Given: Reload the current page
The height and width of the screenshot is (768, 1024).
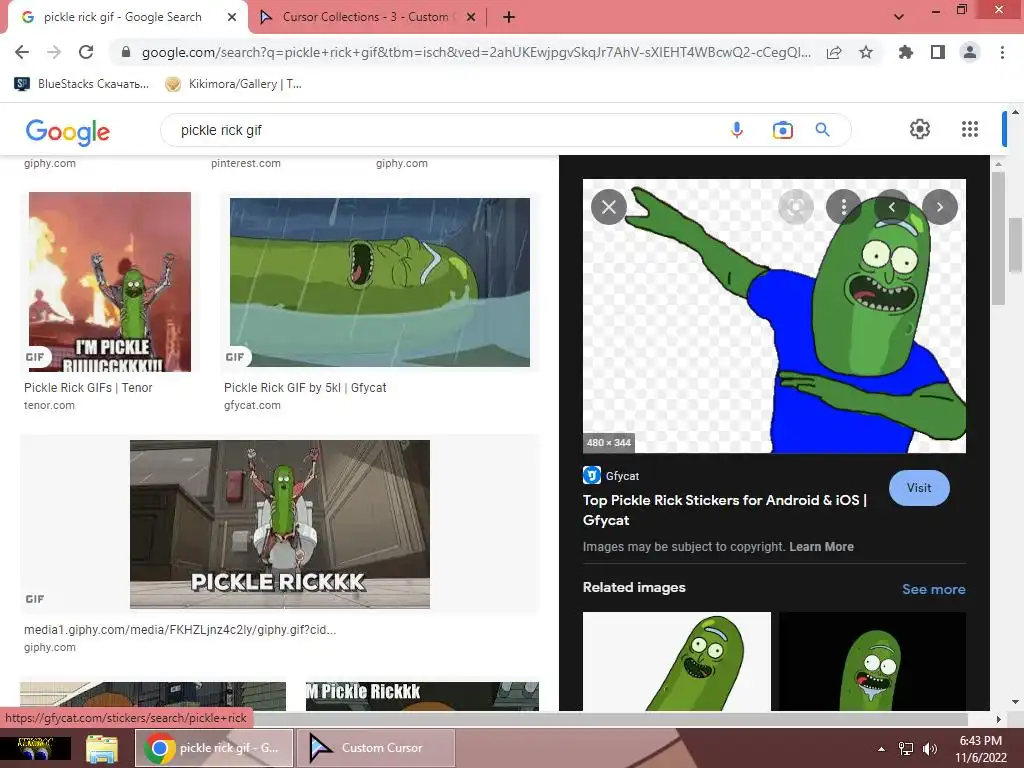Looking at the screenshot, I should pos(86,52).
